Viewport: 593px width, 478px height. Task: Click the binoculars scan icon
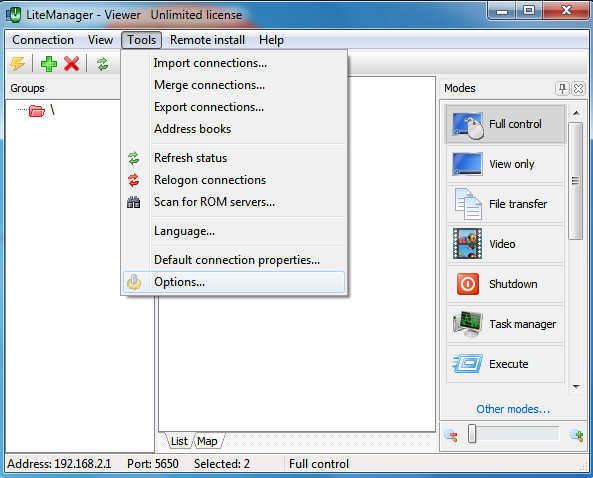(134, 202)
